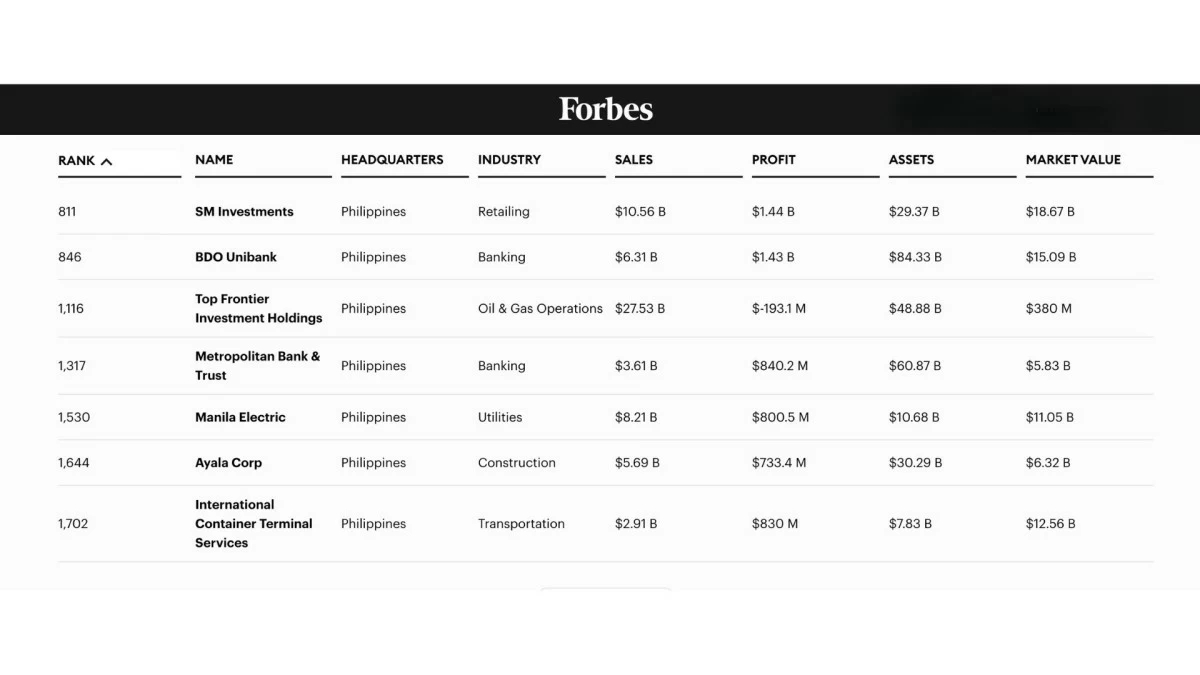Open Top Frontier Investment Holdings profile

click(258, 308)
